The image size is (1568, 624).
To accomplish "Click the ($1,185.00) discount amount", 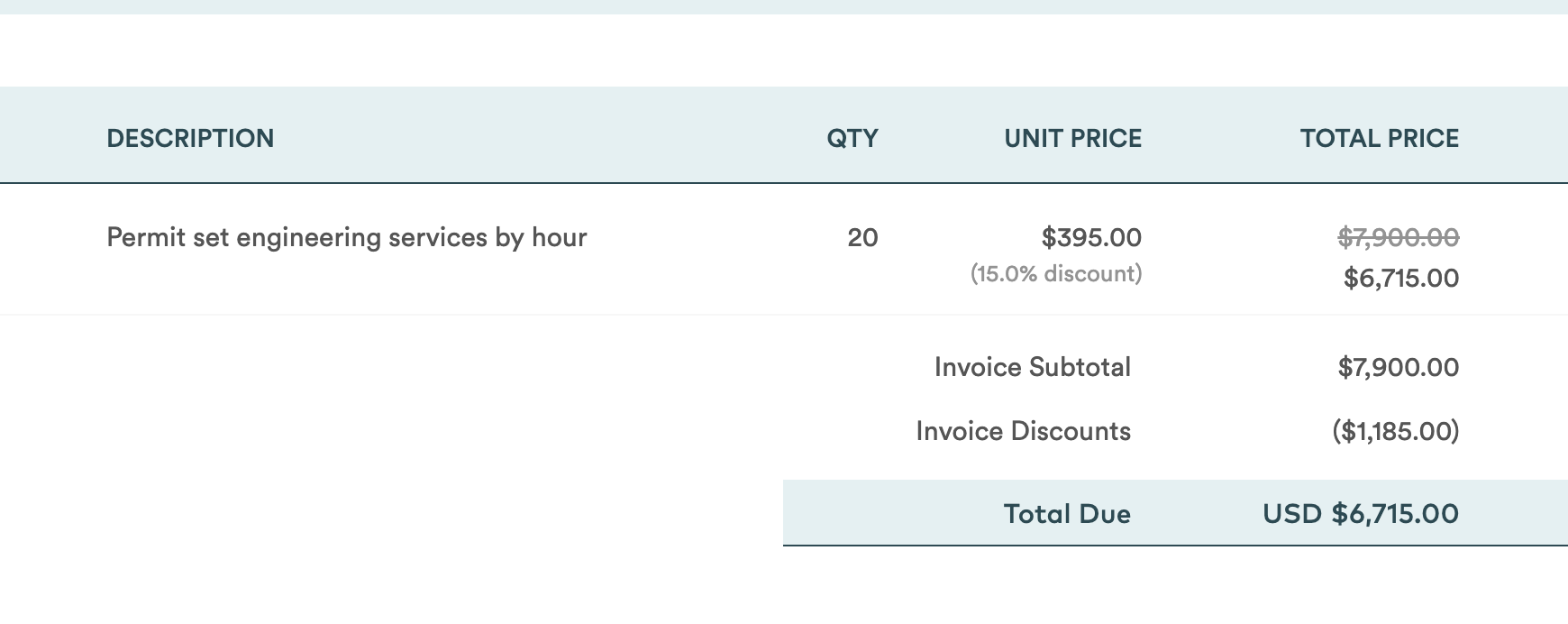I will (1396, 431).
